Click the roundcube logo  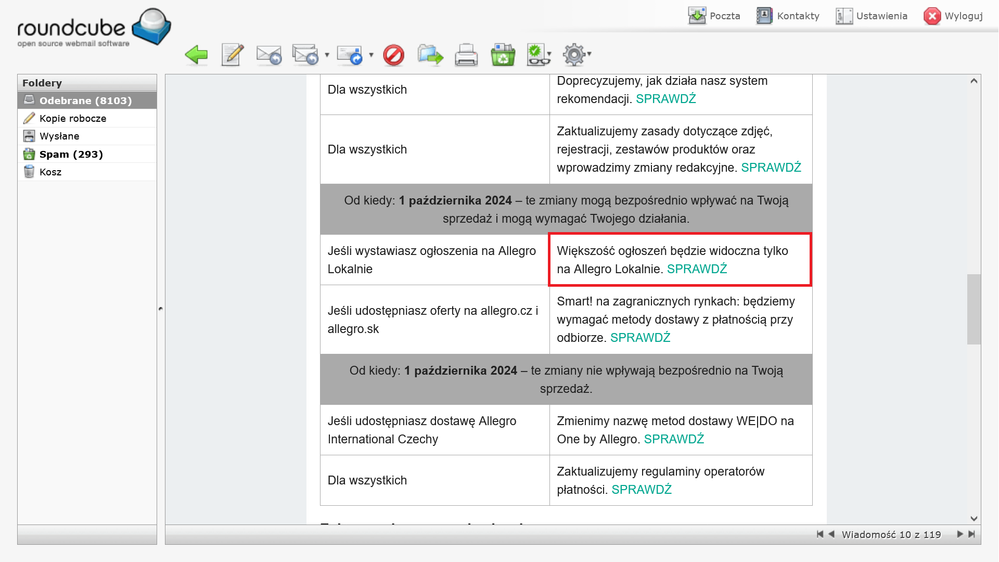[94, 28]
